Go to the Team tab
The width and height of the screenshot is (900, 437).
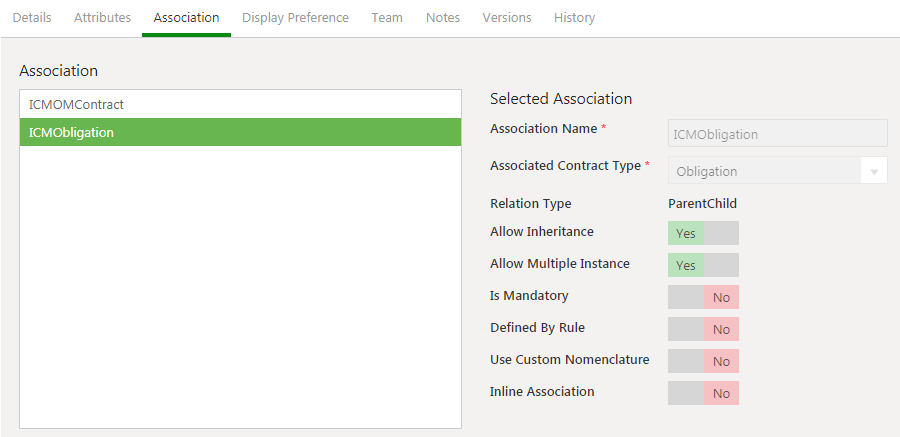387,18
